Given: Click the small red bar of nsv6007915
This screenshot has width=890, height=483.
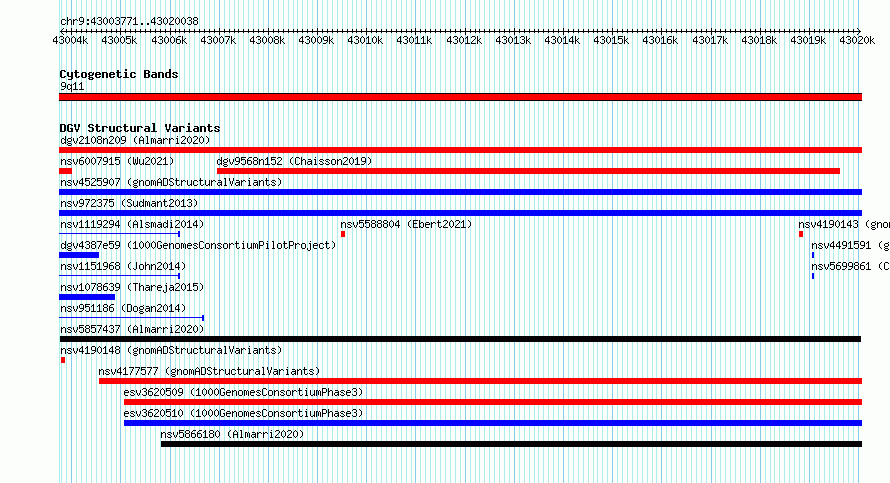Looking at the screenshot, I should pyautogui.click(x=65, y=171).
